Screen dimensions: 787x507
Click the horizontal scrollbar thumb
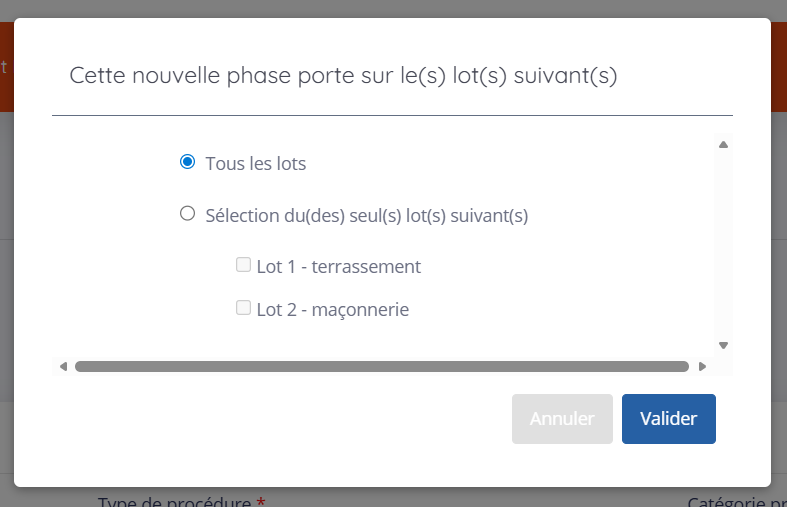[381, 366]
